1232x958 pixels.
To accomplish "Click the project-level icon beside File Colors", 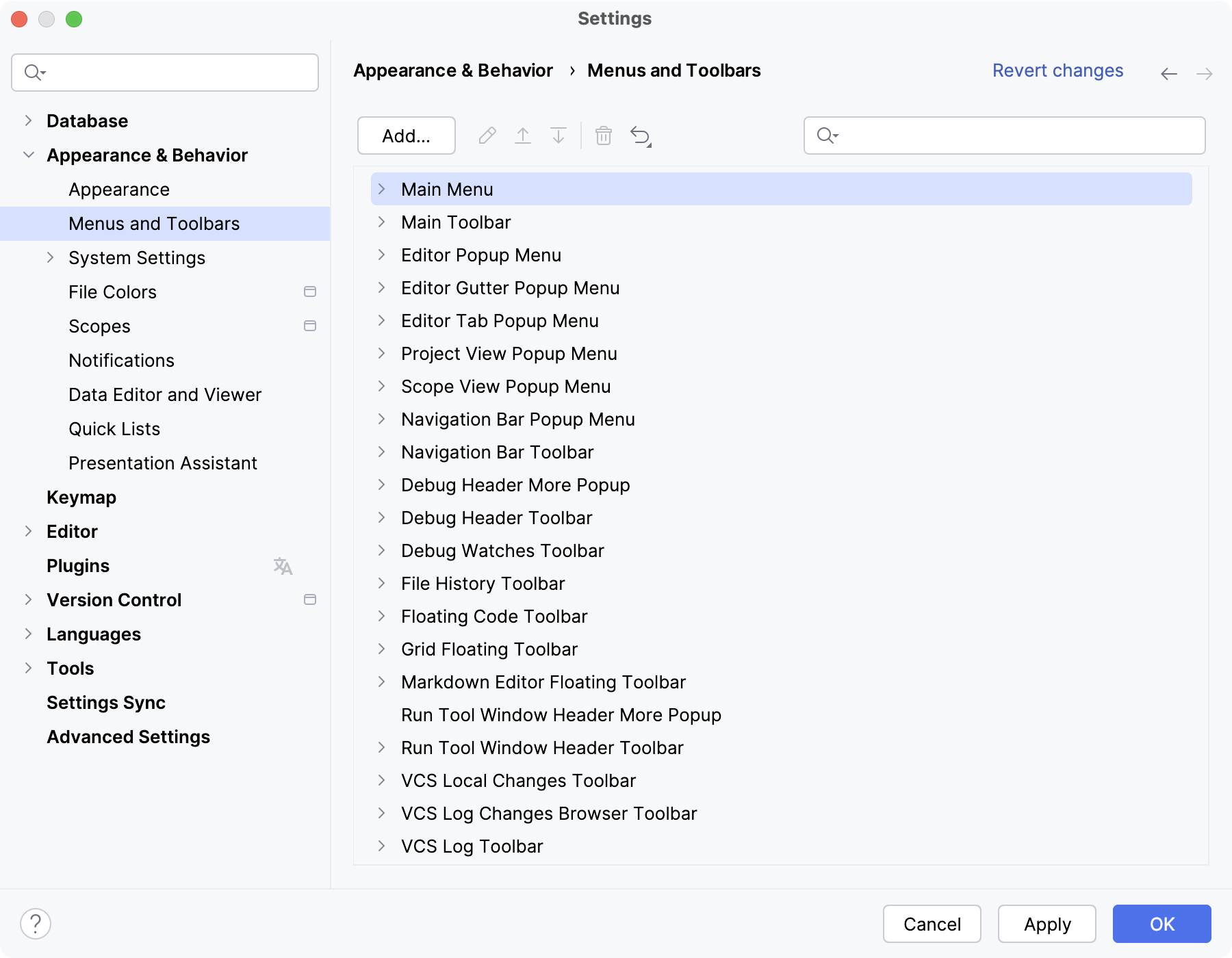I will pos(310,292).
